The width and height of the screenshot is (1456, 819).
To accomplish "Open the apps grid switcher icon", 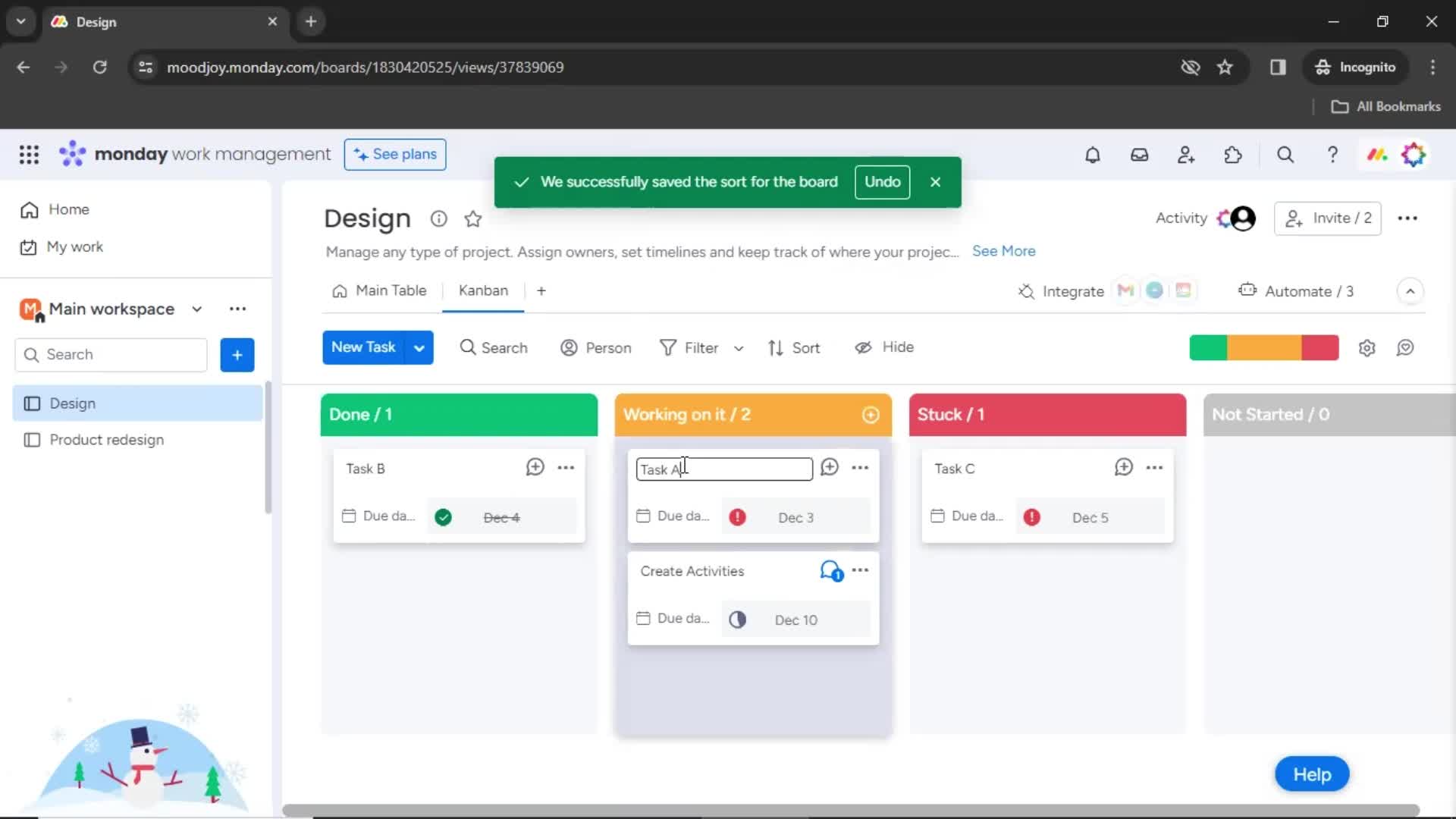I will [29, 155].
